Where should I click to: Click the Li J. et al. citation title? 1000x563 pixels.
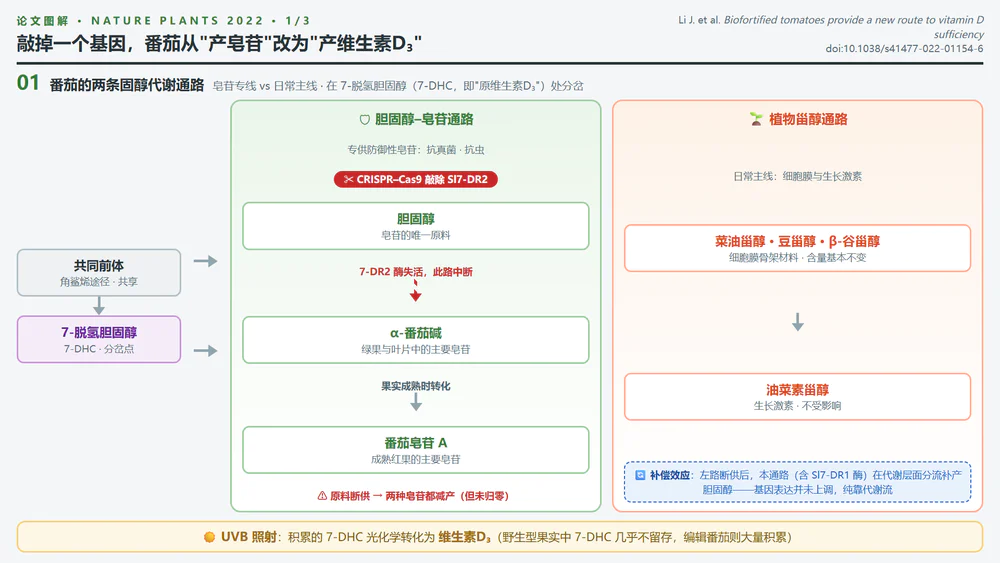pos(831,27)
